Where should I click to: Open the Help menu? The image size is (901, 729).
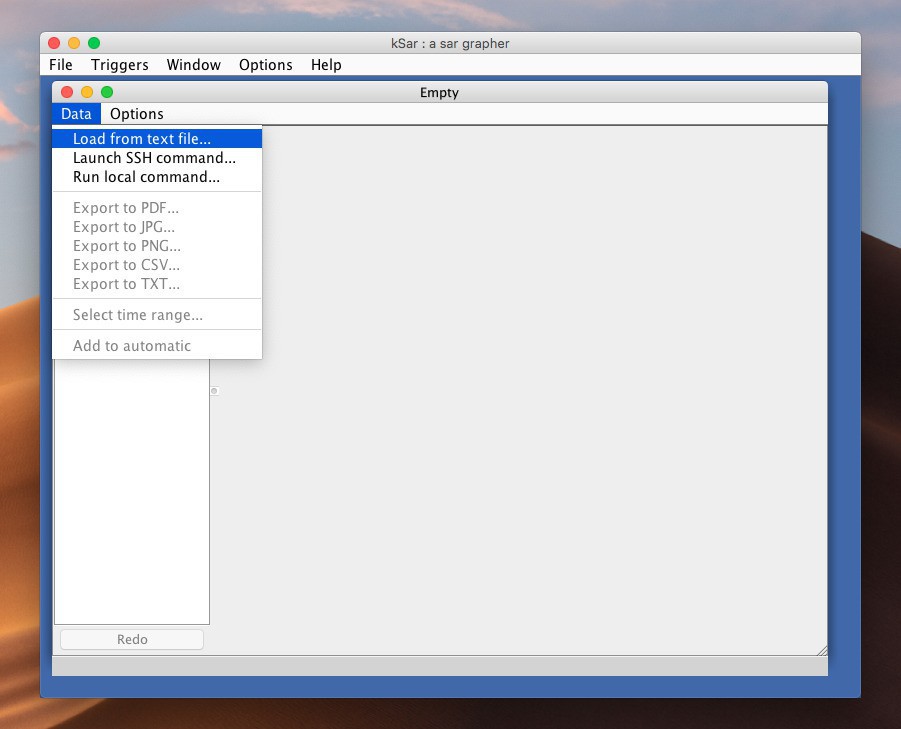326,65
